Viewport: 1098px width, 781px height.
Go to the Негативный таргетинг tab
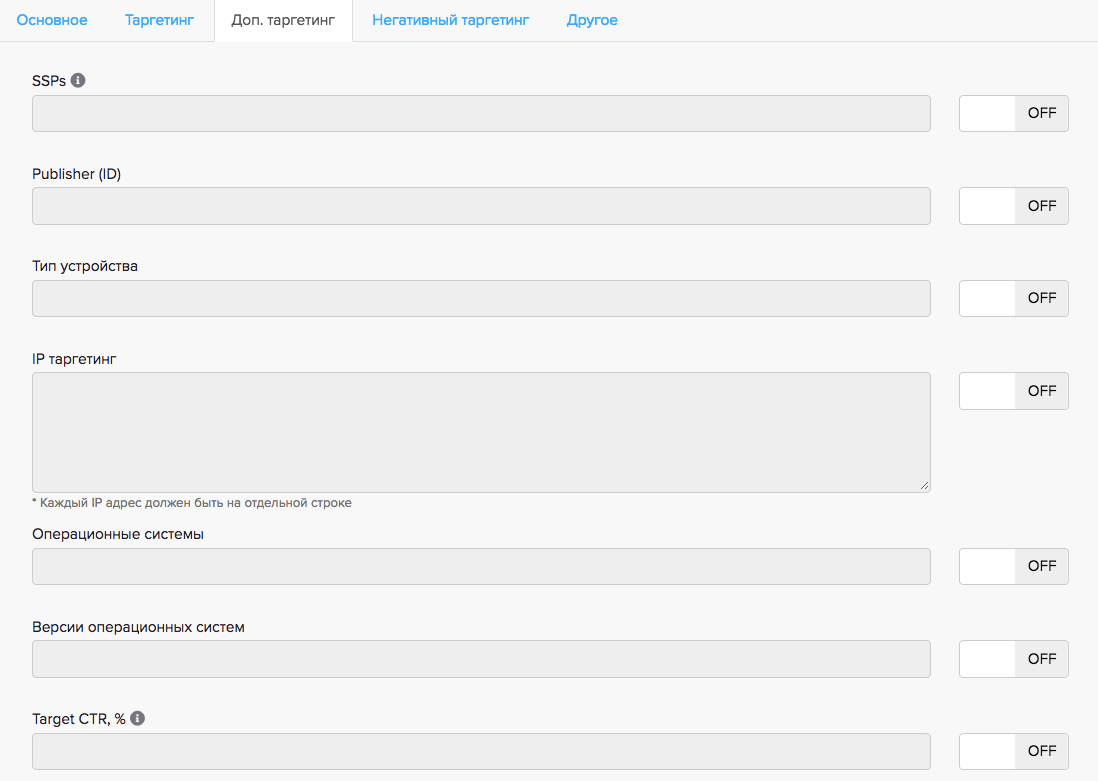point(450,20)
